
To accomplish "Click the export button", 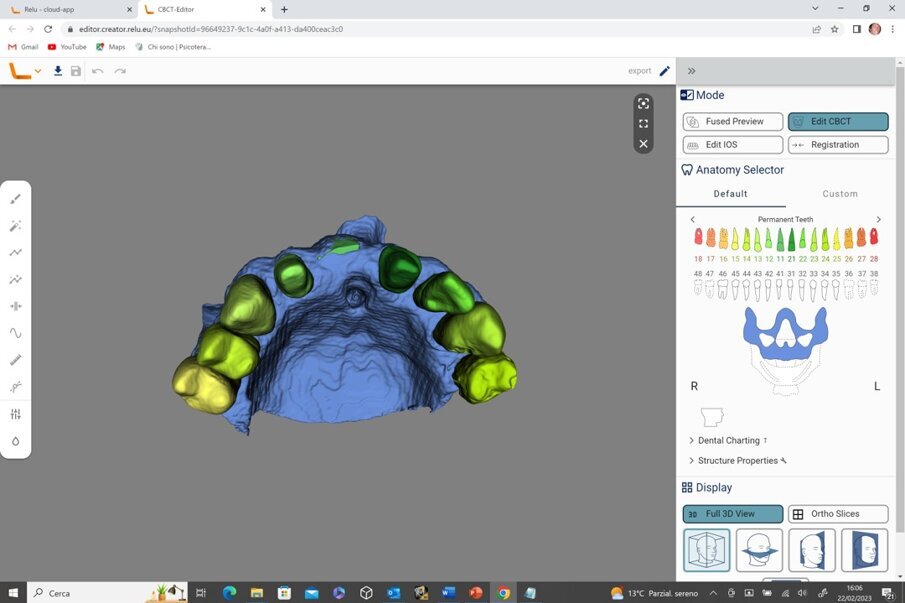I will click(640, 71).
